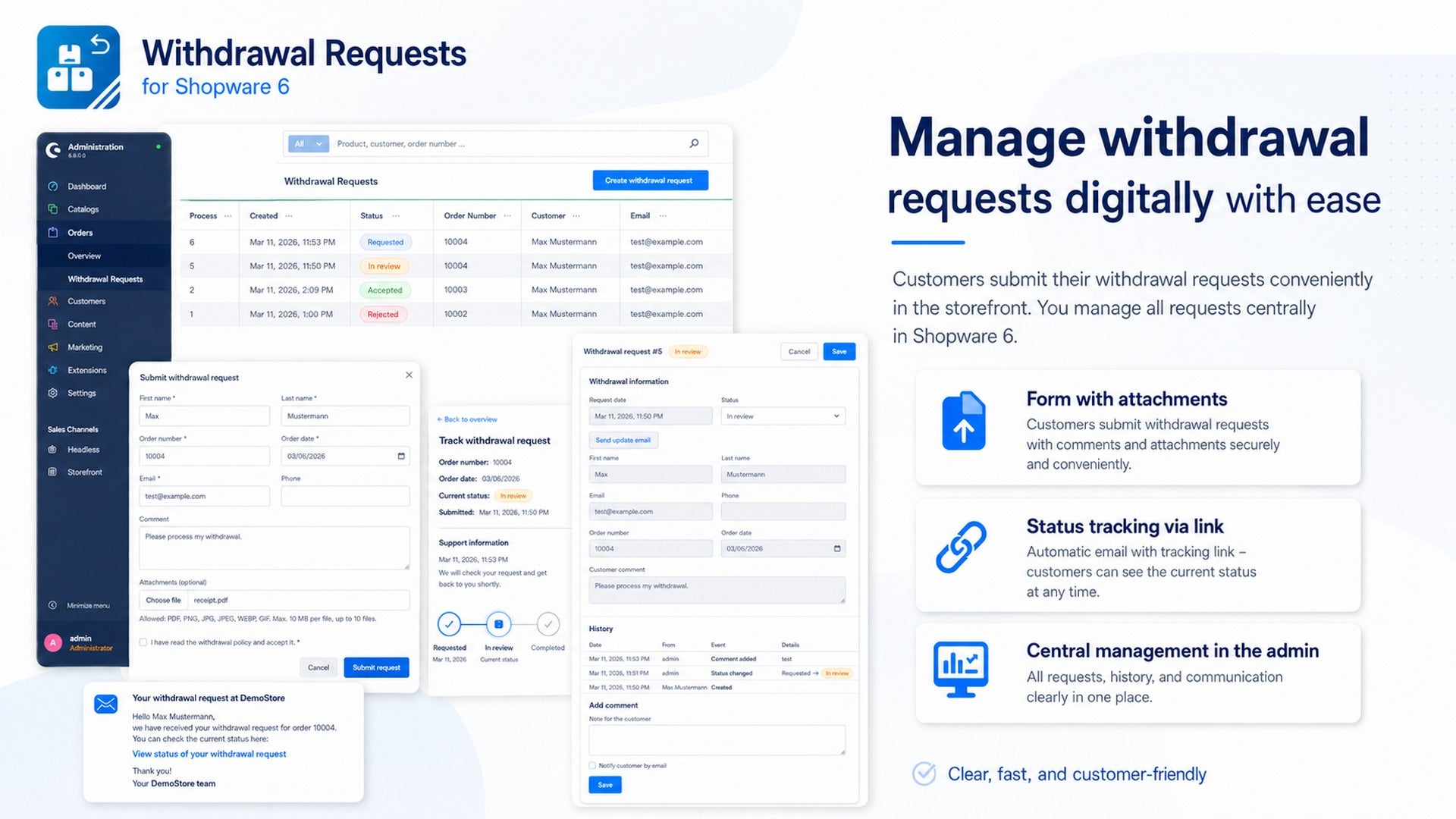This screenshot has width=1456, height=819.
Task: Click the Minimize menu icon
Action: tap(52, 605)
